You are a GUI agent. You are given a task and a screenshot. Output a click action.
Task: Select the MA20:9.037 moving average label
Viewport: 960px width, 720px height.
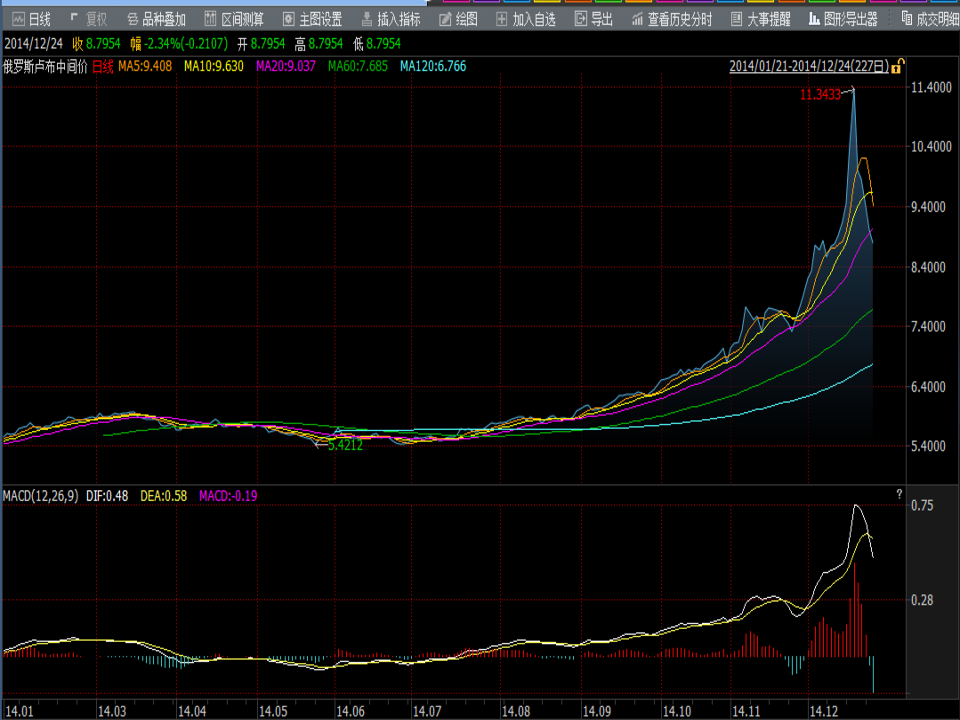pyautogui.click(x=286, y=66)
